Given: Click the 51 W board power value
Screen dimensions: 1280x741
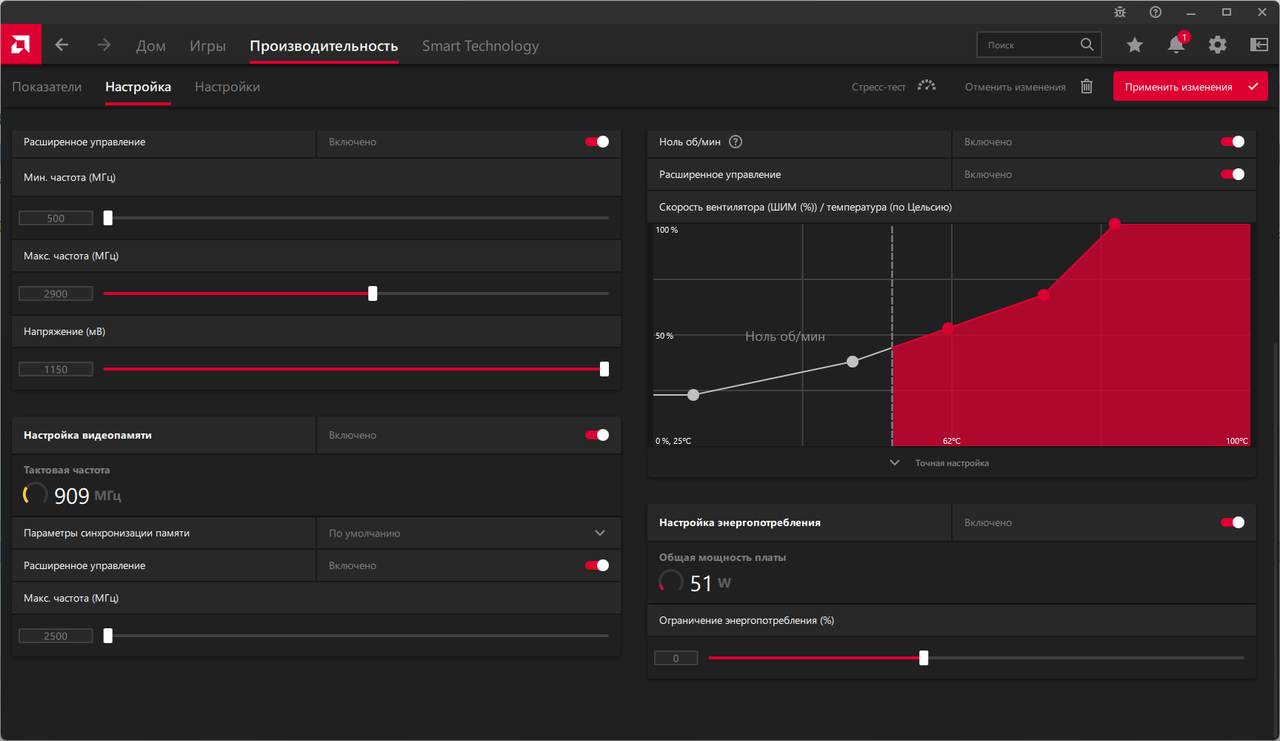Looking at the screenshot, I should tap(711, 583).
